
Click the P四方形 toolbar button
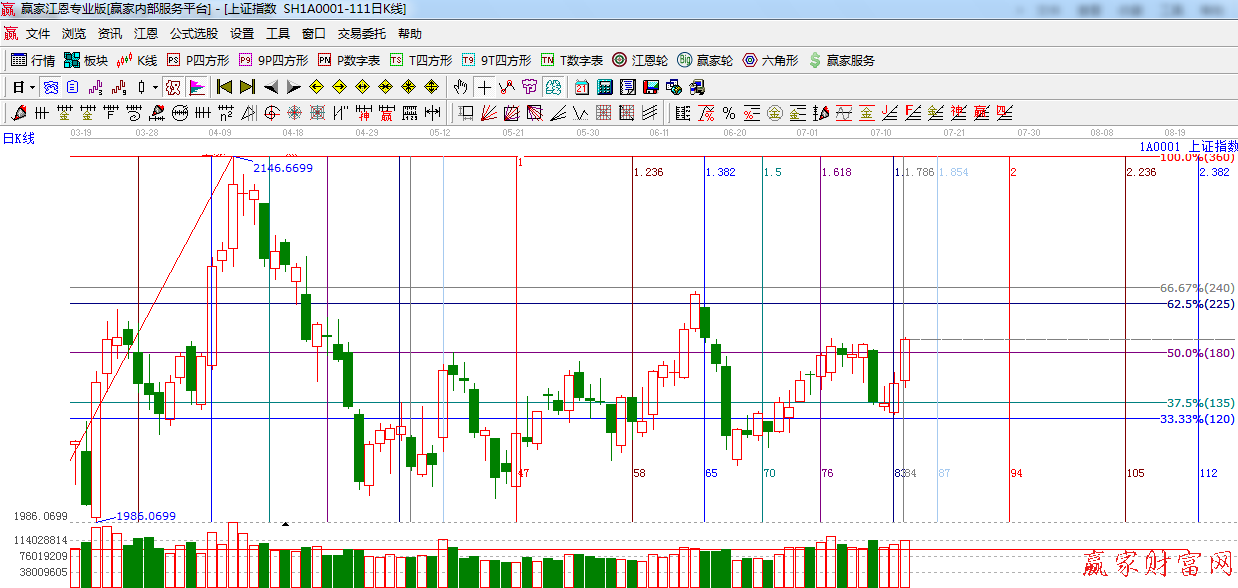[x=198, y=60]
